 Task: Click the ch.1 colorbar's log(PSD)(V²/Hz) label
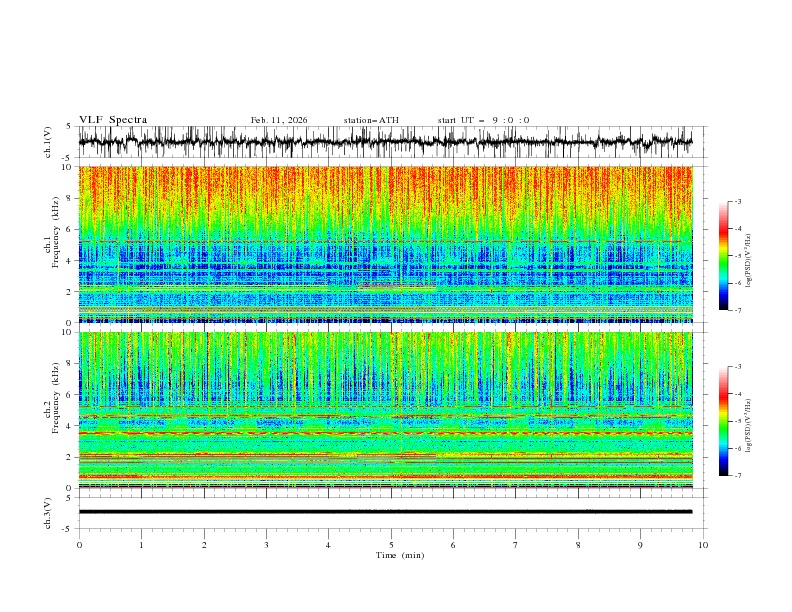pyautogui.click(x=748, y=261)
